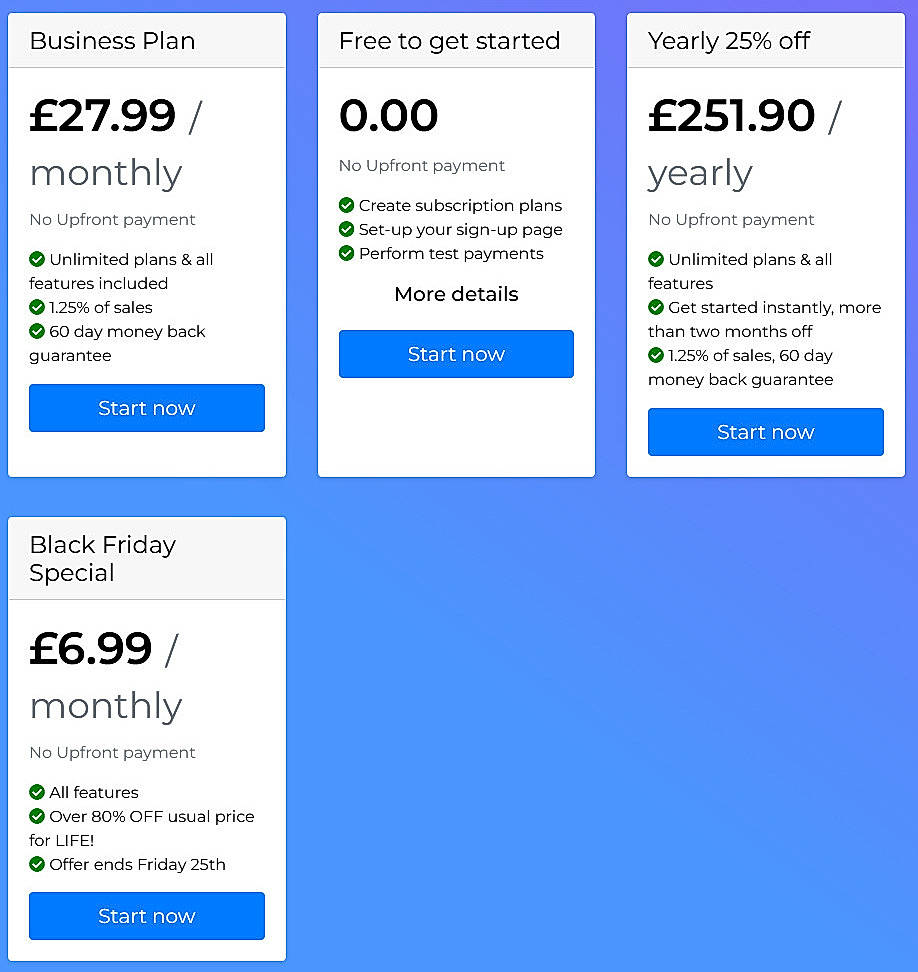Click the £251.90 yearly price text
Image resolution: width=918 pixels, height=972 pixels.
coord(731,115)
